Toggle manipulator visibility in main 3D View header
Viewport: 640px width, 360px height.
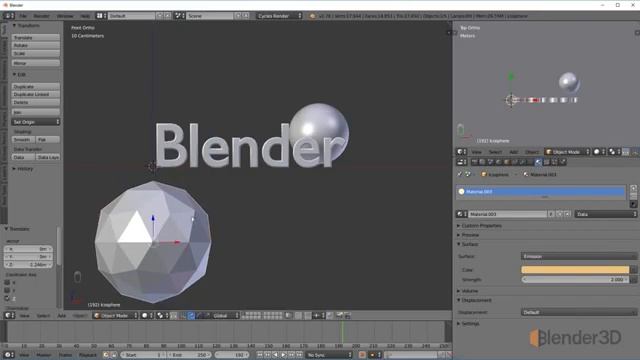183,316
